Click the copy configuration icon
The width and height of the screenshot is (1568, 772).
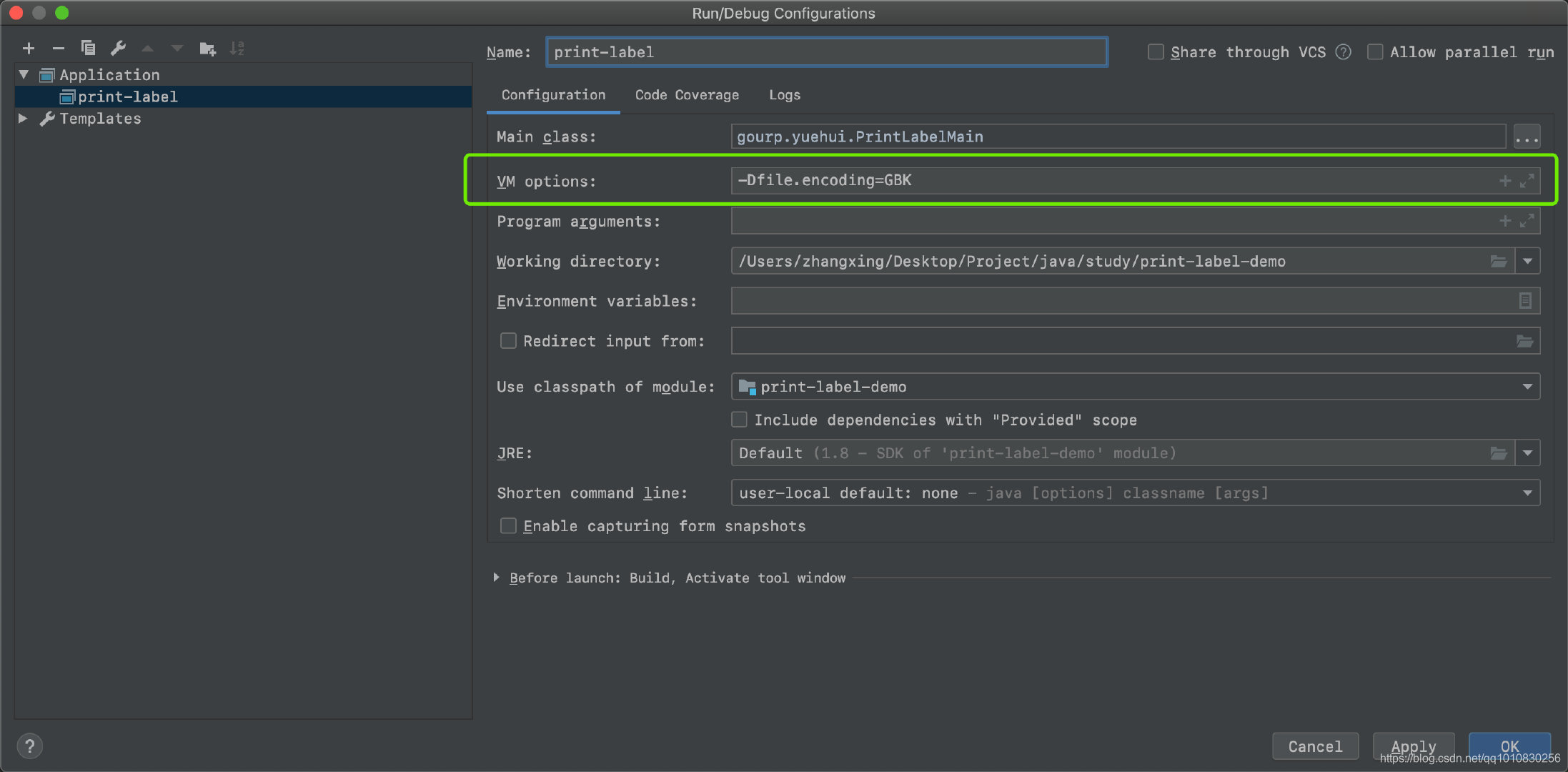click(x=89, y=49)
